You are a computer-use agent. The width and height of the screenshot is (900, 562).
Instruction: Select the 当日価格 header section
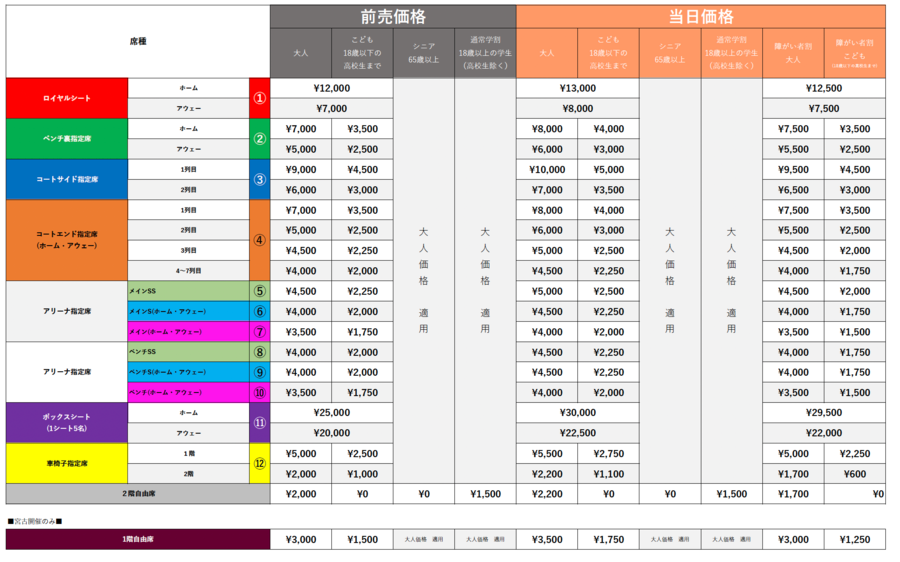(x=700, y=16)
